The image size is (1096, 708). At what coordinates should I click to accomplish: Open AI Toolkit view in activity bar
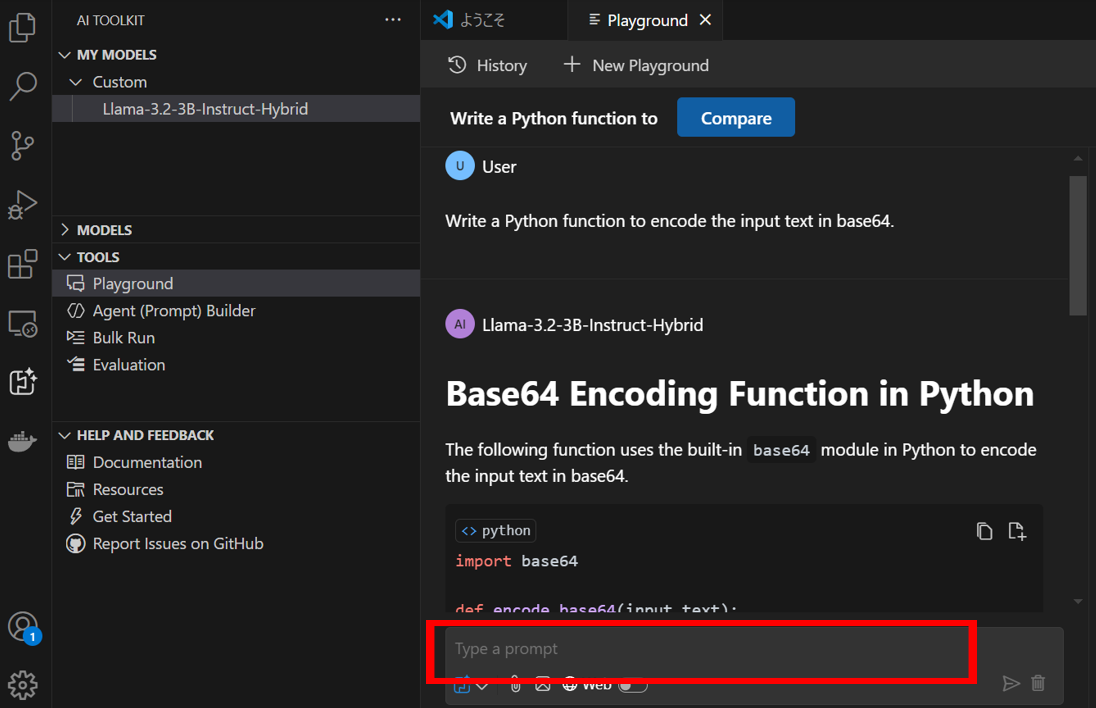(22, 382)
